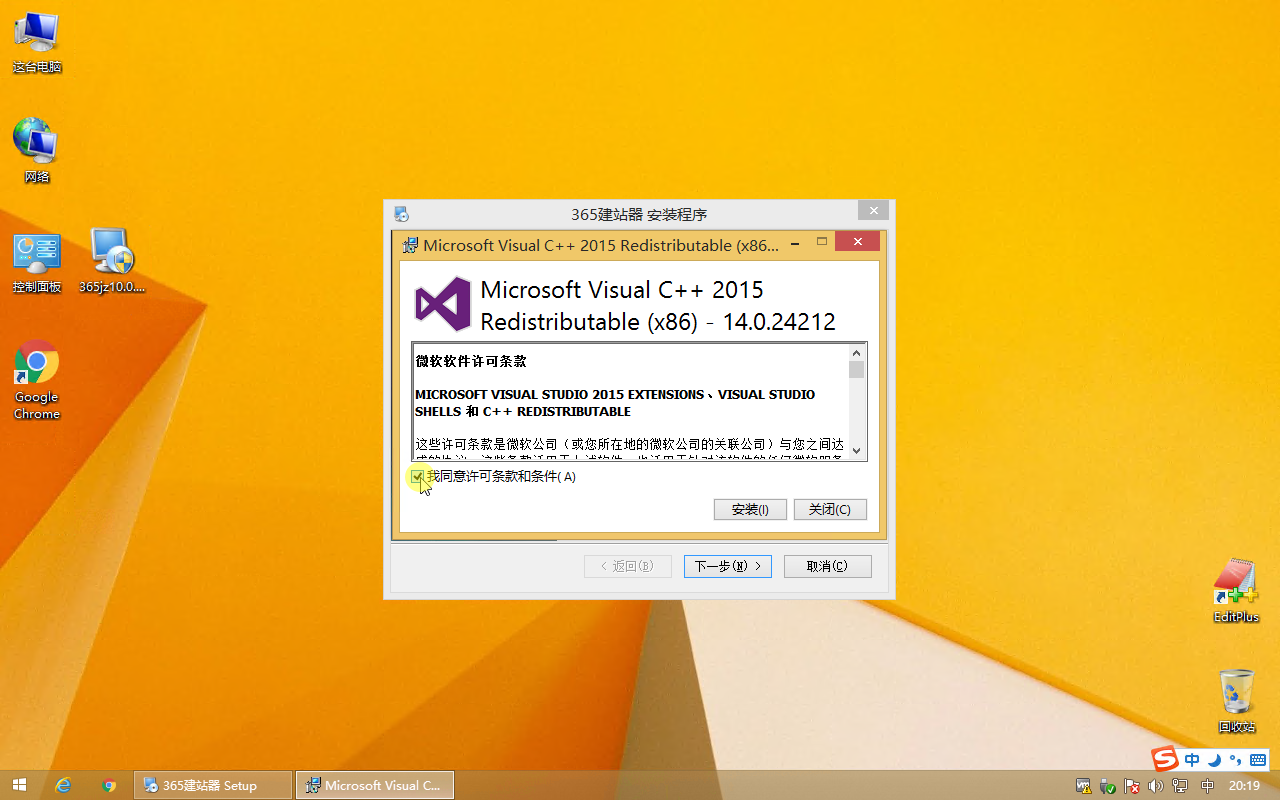Click the Visual Studio purple logo
This screenshot has height=800, width=1280.
[x=443, y=304]
